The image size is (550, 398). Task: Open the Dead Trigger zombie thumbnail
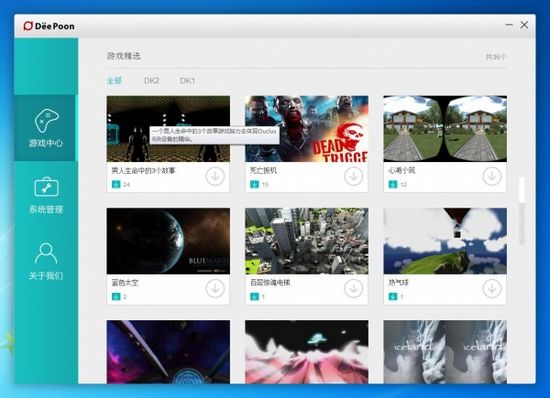[307, 129]
